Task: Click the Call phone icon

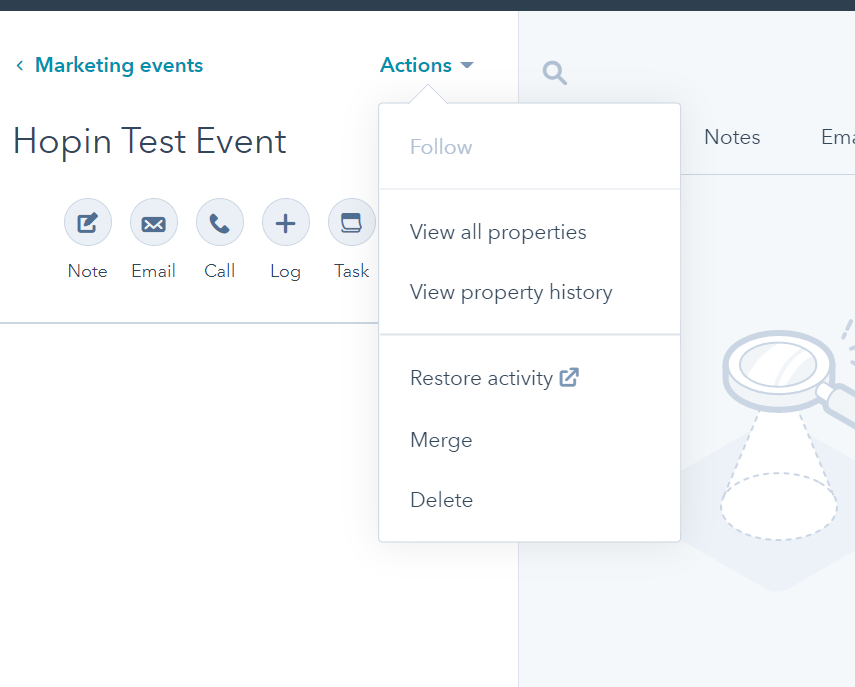Action: [220, 222]
